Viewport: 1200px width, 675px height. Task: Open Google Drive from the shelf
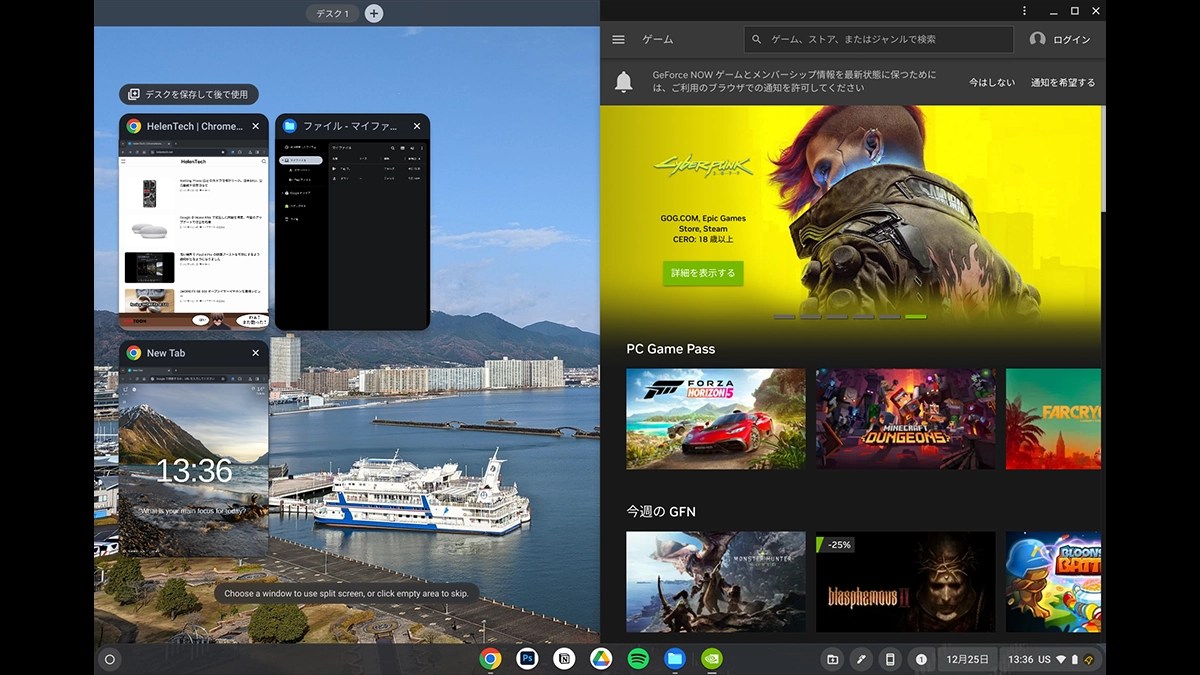click(x=600, y=659)
